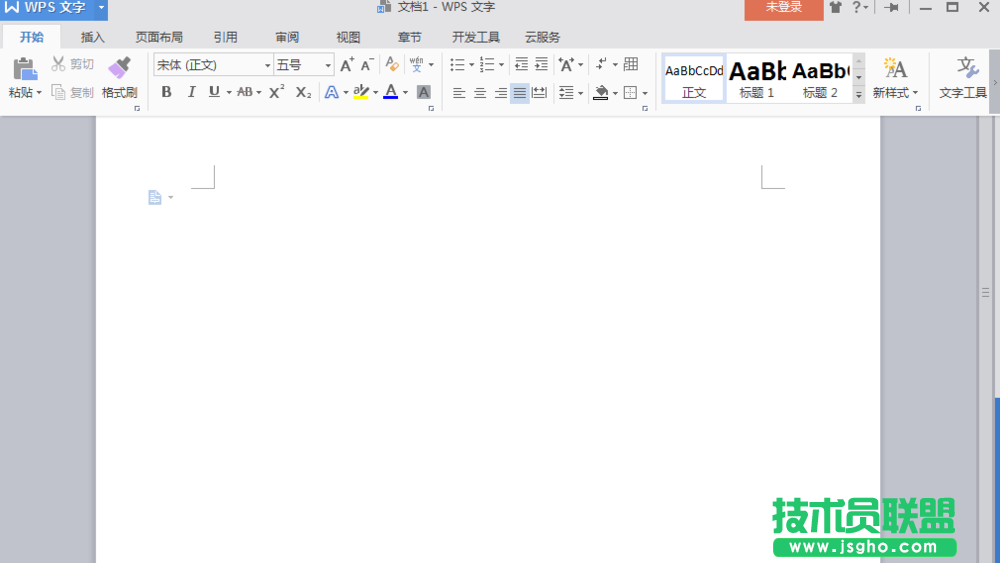
Task: Apply superscript formatting
Action: [277, 92]
